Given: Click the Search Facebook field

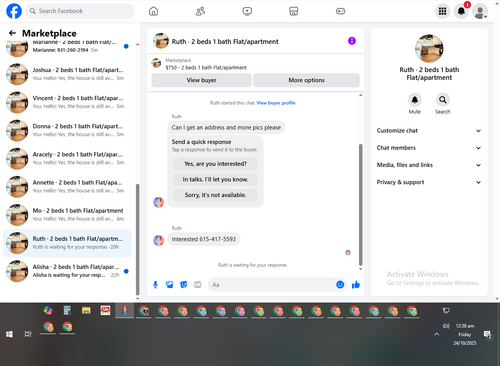Looking at the screenshot, I should pyautogui.click(x=80, y=11).
